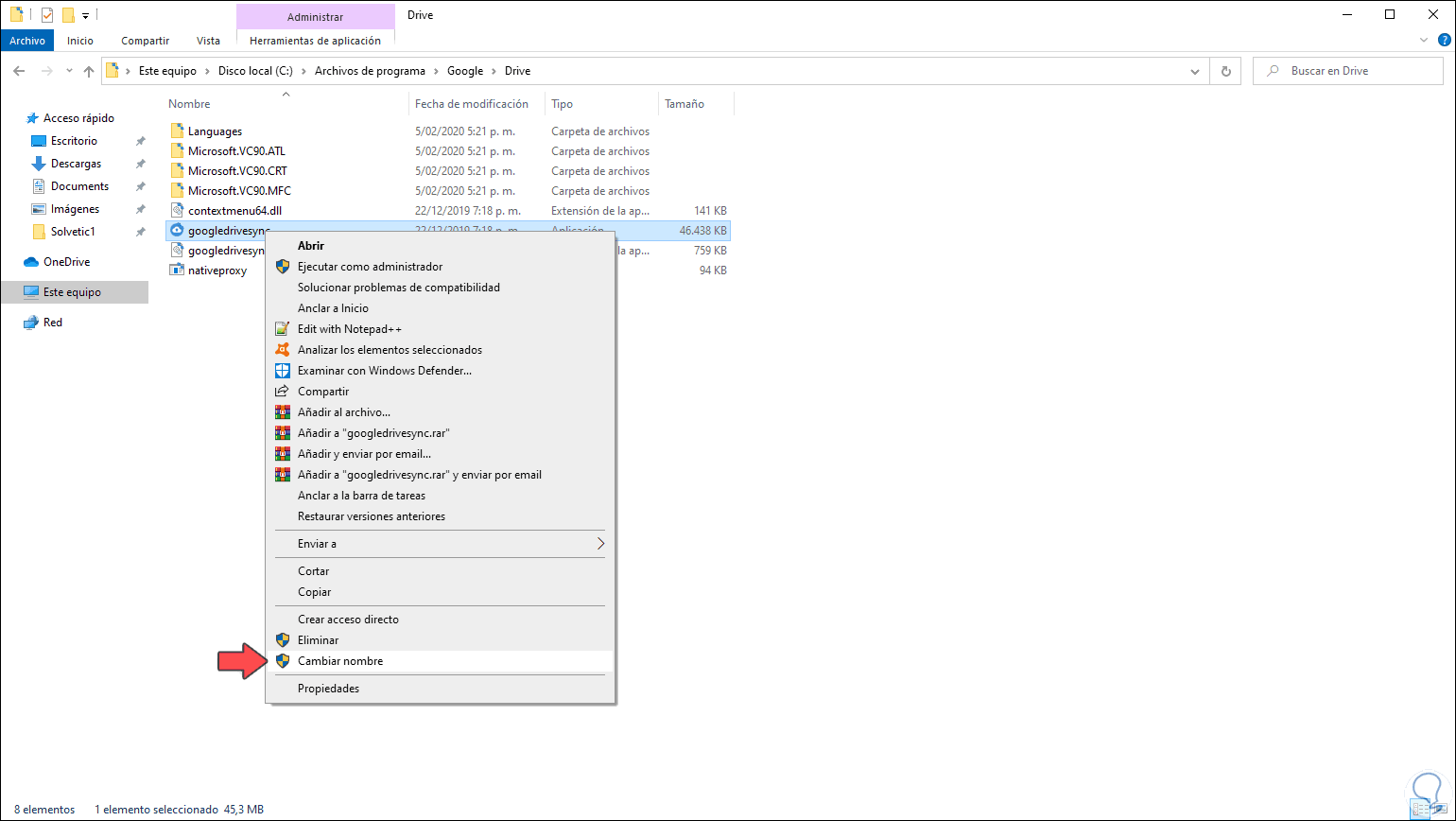Open Documents in the navigation pane

click(79, 186)
